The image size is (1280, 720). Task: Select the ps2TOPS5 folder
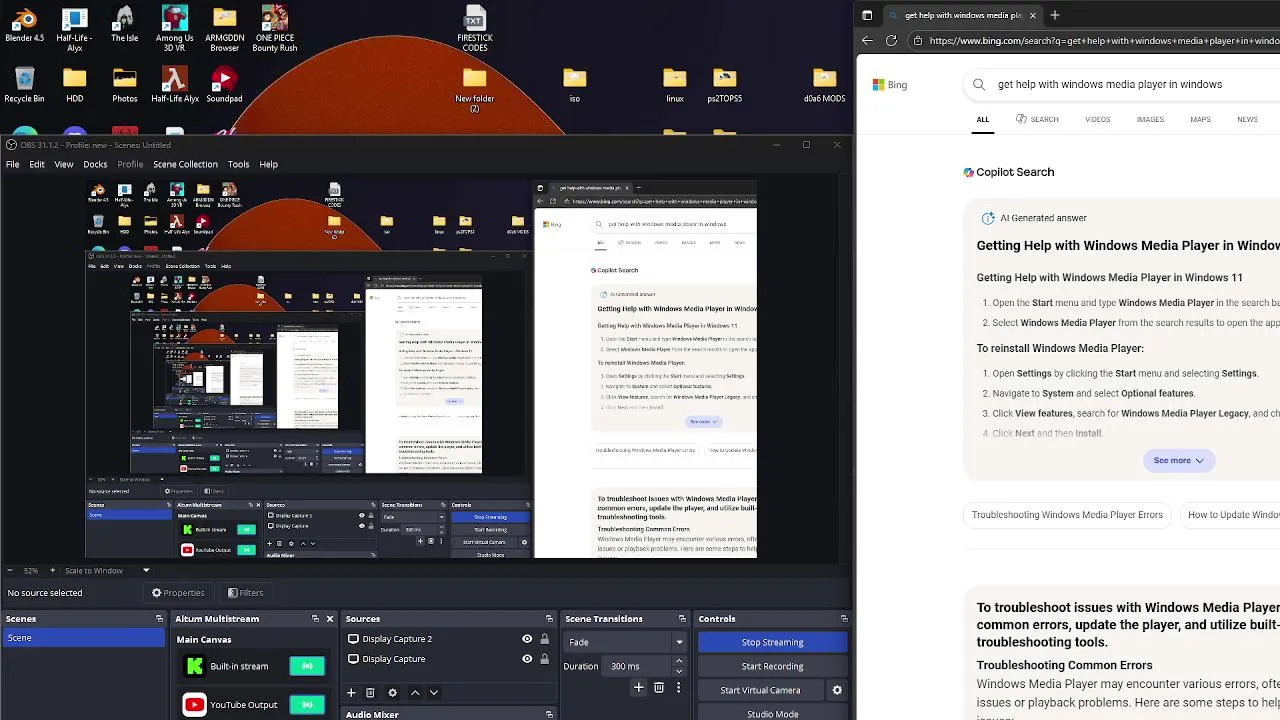click(724, 86)
